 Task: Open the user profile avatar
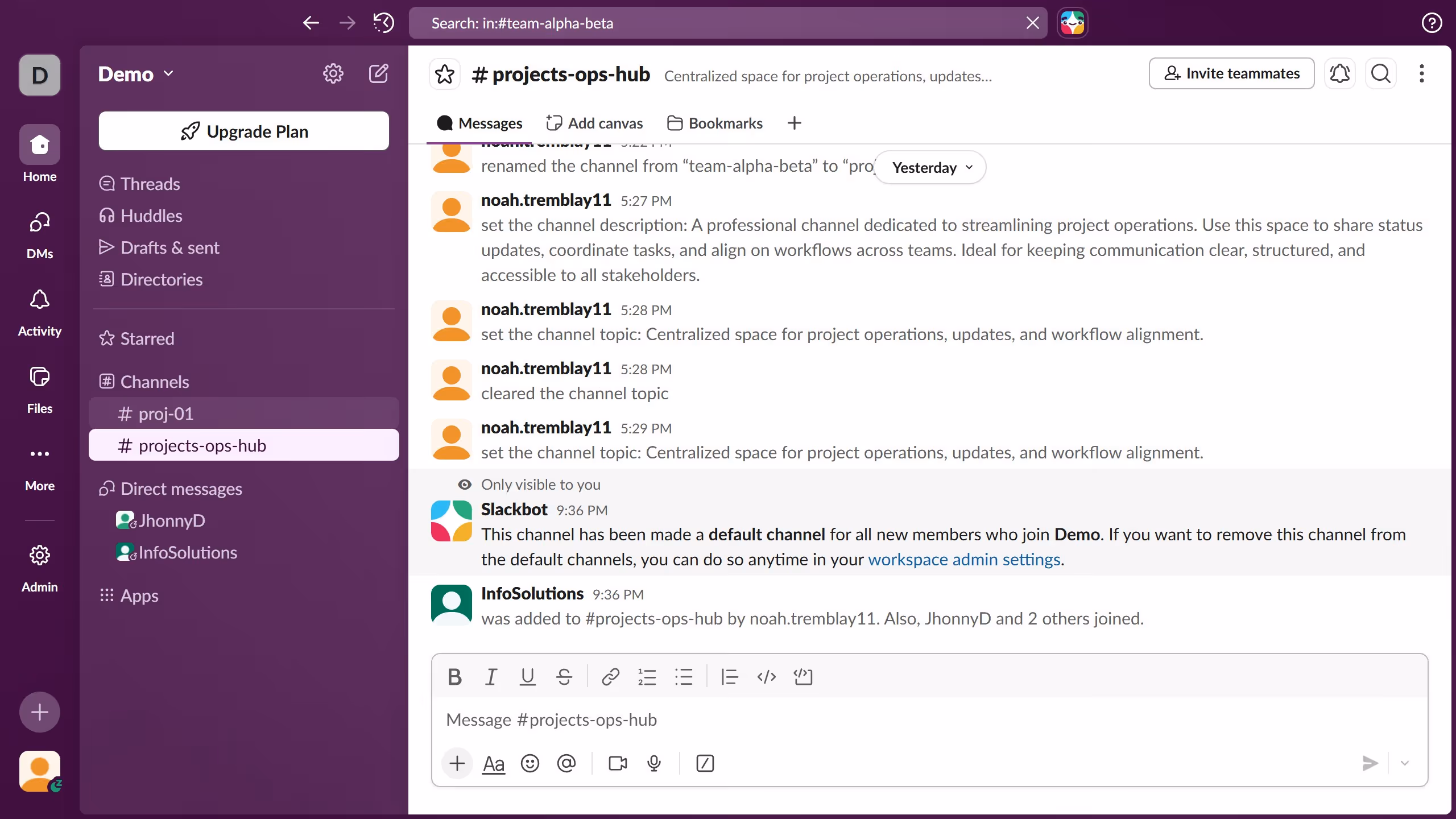click(40, 771)
